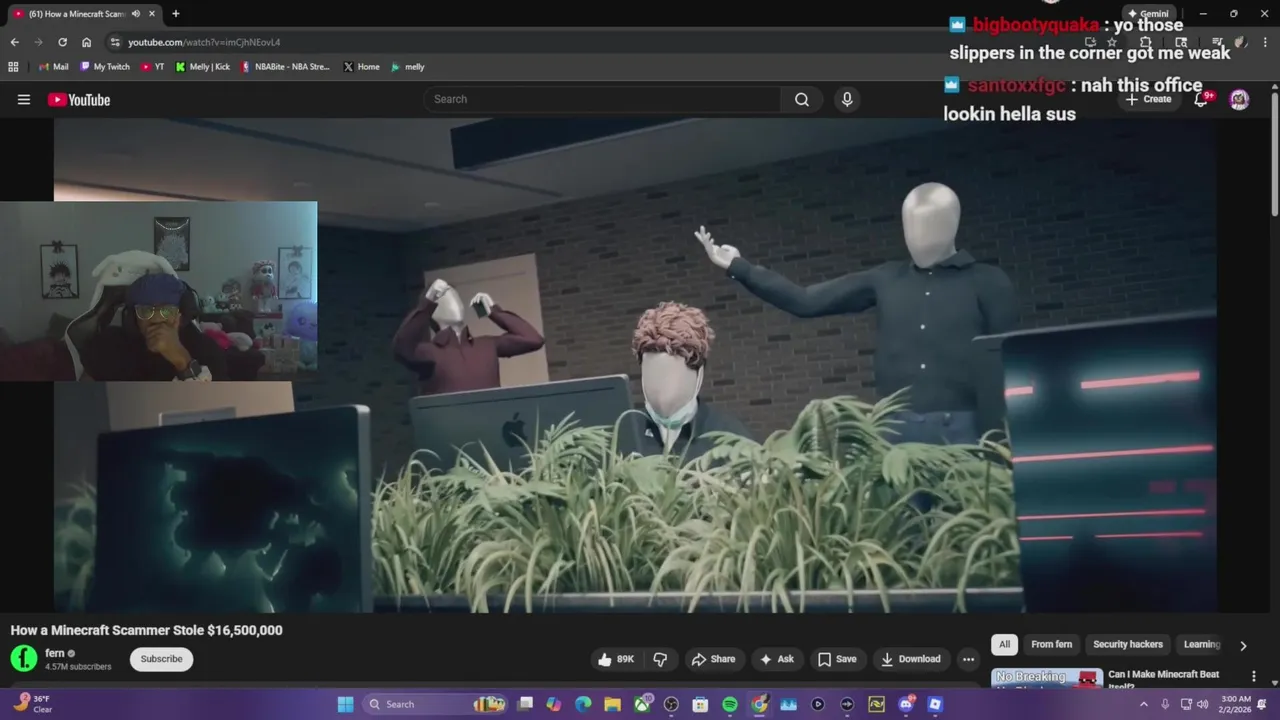View site information in address bar
The width and height of the screenshot is (1280, 720).
click(x=115, y=42)
